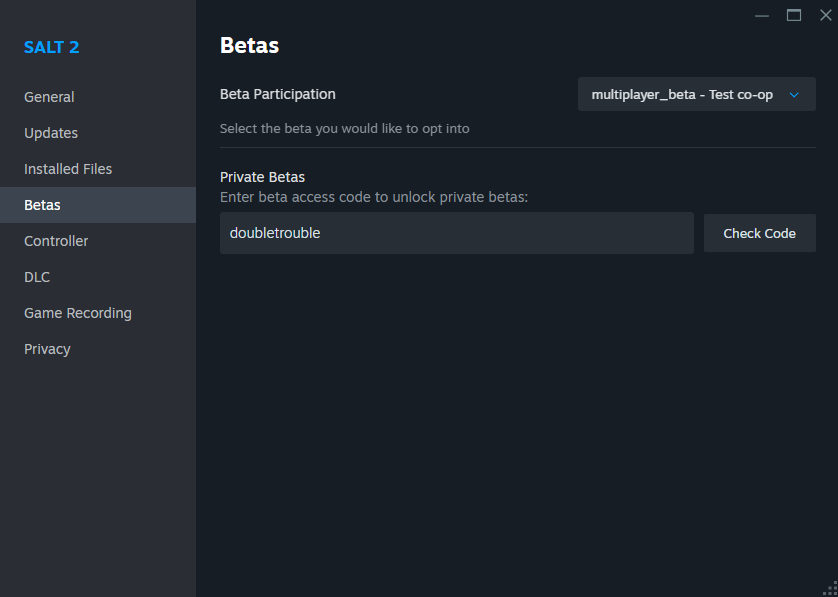This screenshot has width=838, height=597.
Task: Click the Private Betas heading
Action: click(x=262, y=177)
